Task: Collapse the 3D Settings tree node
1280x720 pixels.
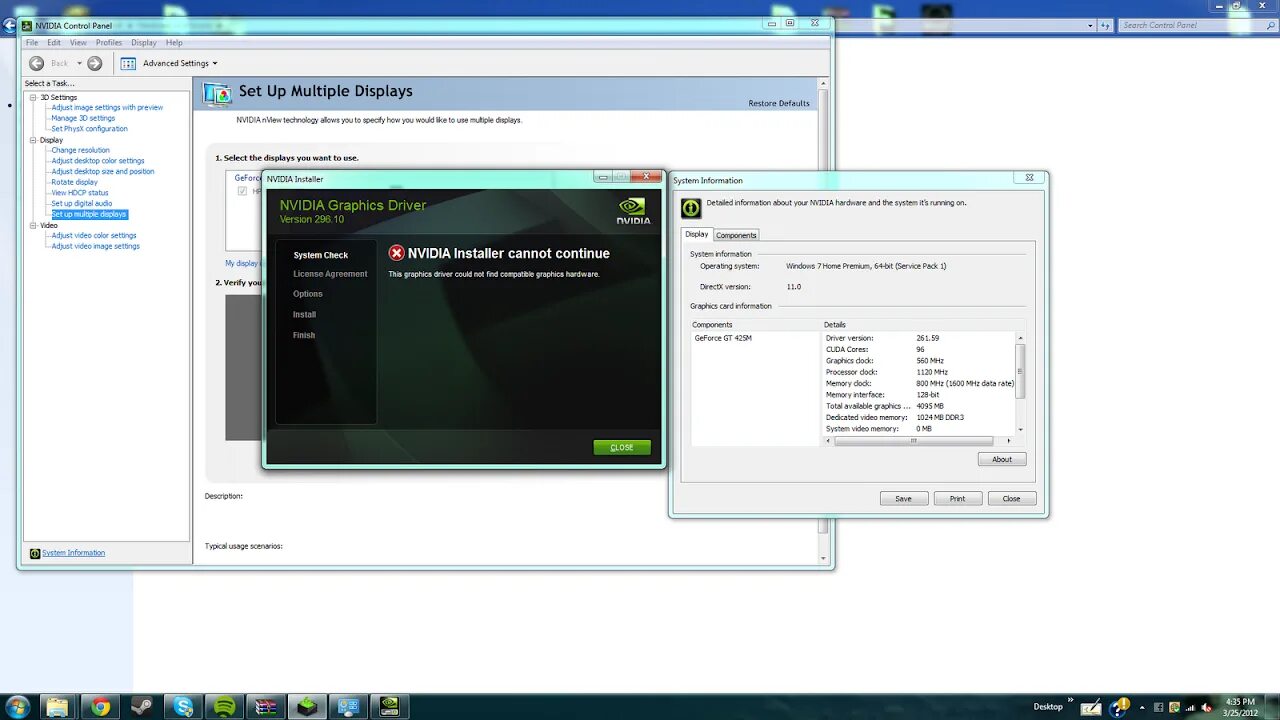Action: click(x=33, y=97)
